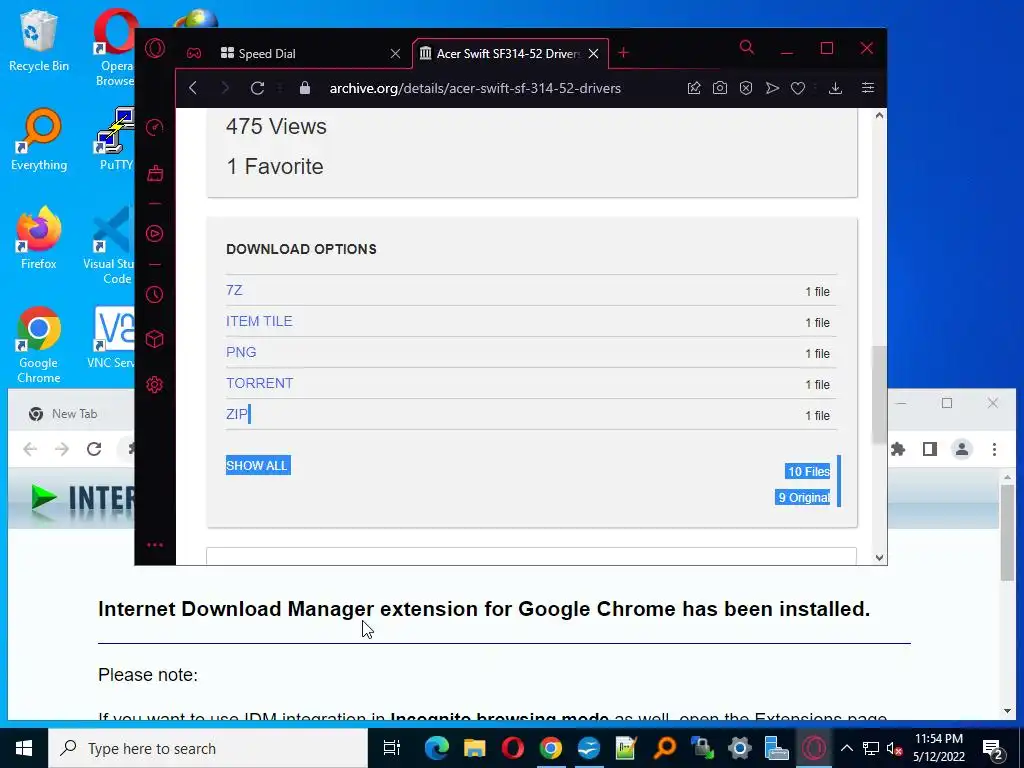The width and height of the screenshot is (1024, 768).
Task: Open GX Corner gamepad icon
Action: [194, 54]
